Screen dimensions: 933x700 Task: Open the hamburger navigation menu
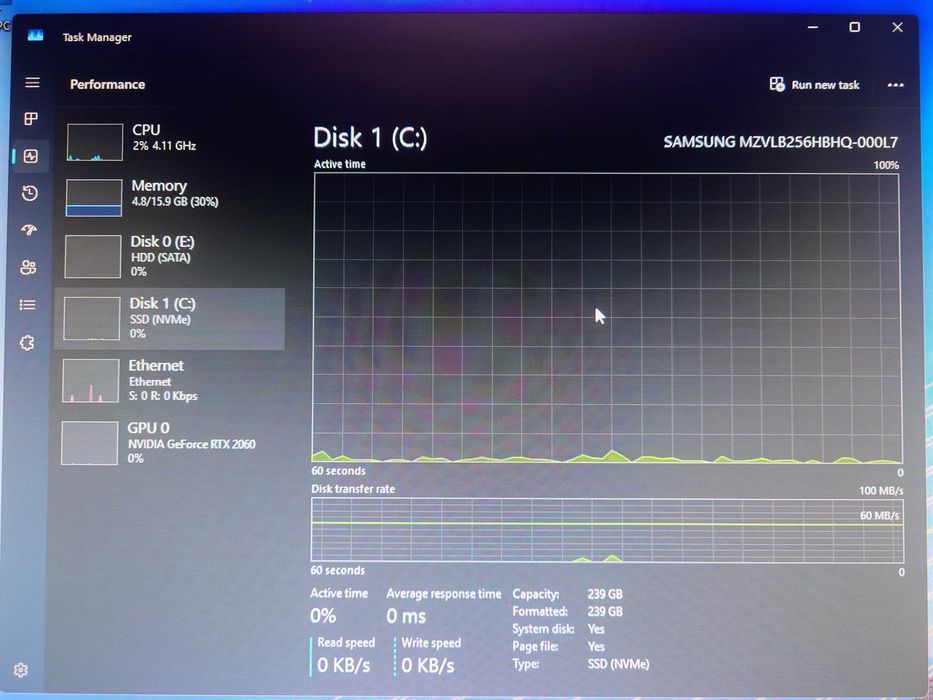click(32, 82)
